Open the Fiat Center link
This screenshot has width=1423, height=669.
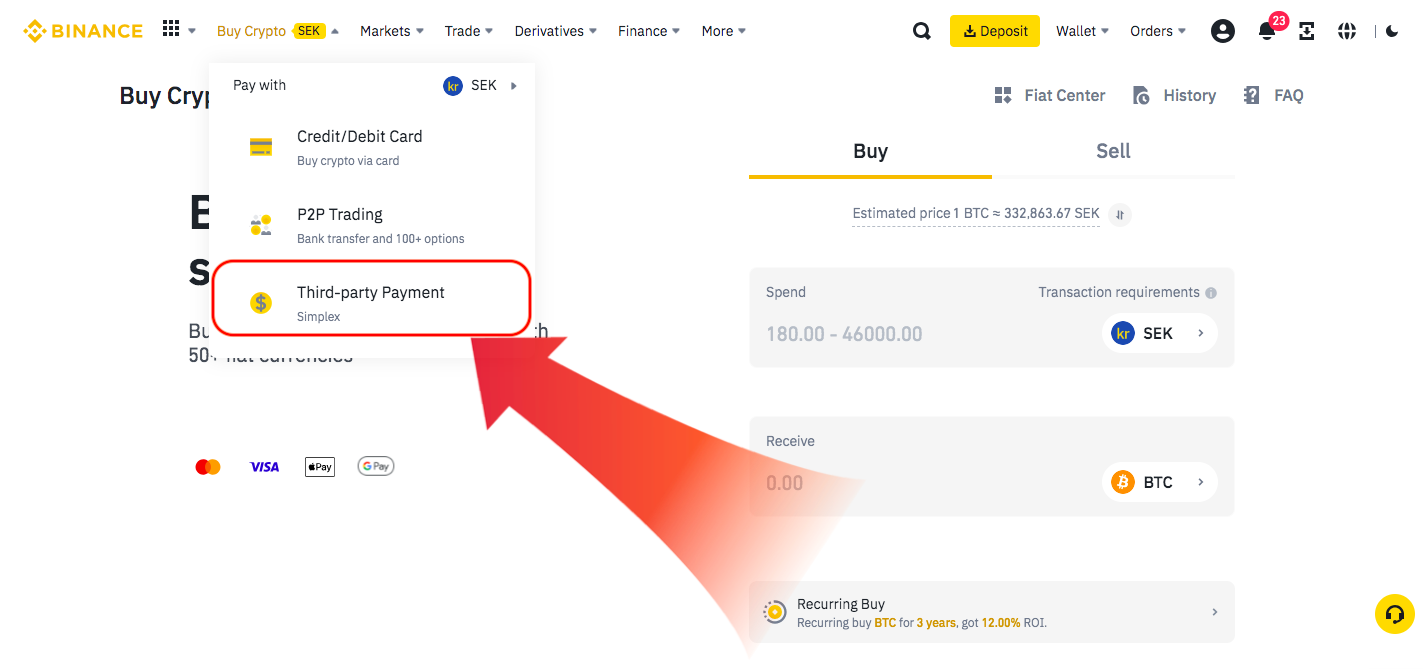pyautogui.click(x=1050, y=95)
